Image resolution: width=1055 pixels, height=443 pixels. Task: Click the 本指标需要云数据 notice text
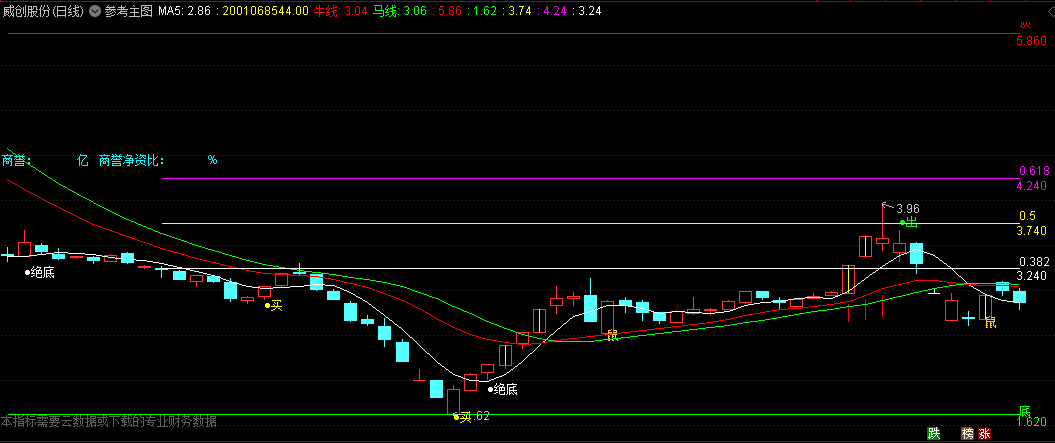[x=109, y=422]
